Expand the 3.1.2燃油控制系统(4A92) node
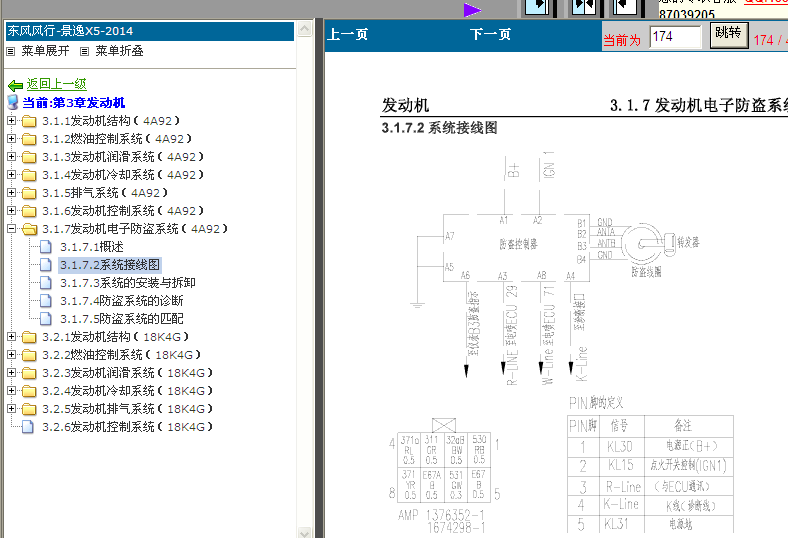 tap(11, 139)
